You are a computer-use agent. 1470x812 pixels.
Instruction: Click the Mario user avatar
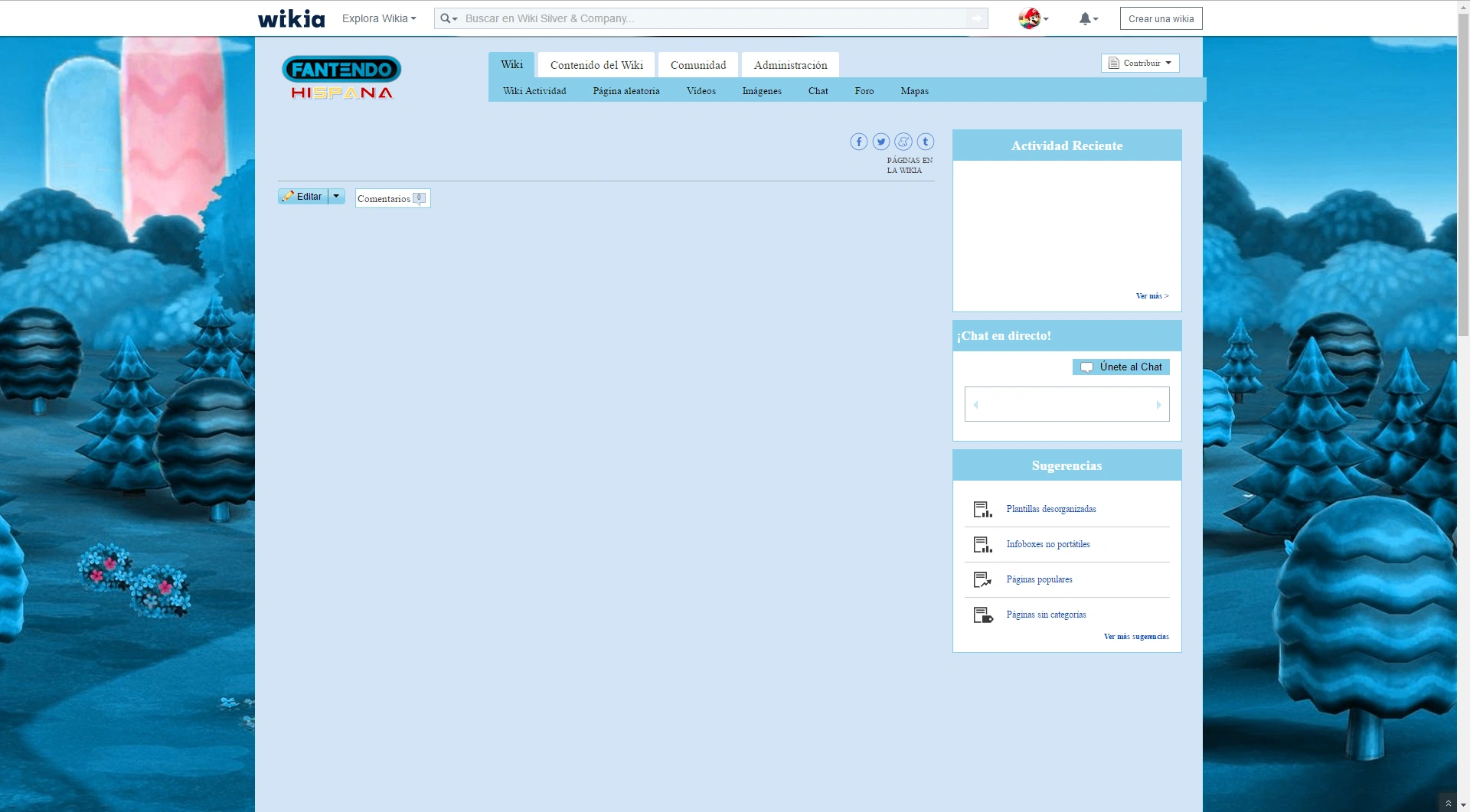(x=1030, y=18)
